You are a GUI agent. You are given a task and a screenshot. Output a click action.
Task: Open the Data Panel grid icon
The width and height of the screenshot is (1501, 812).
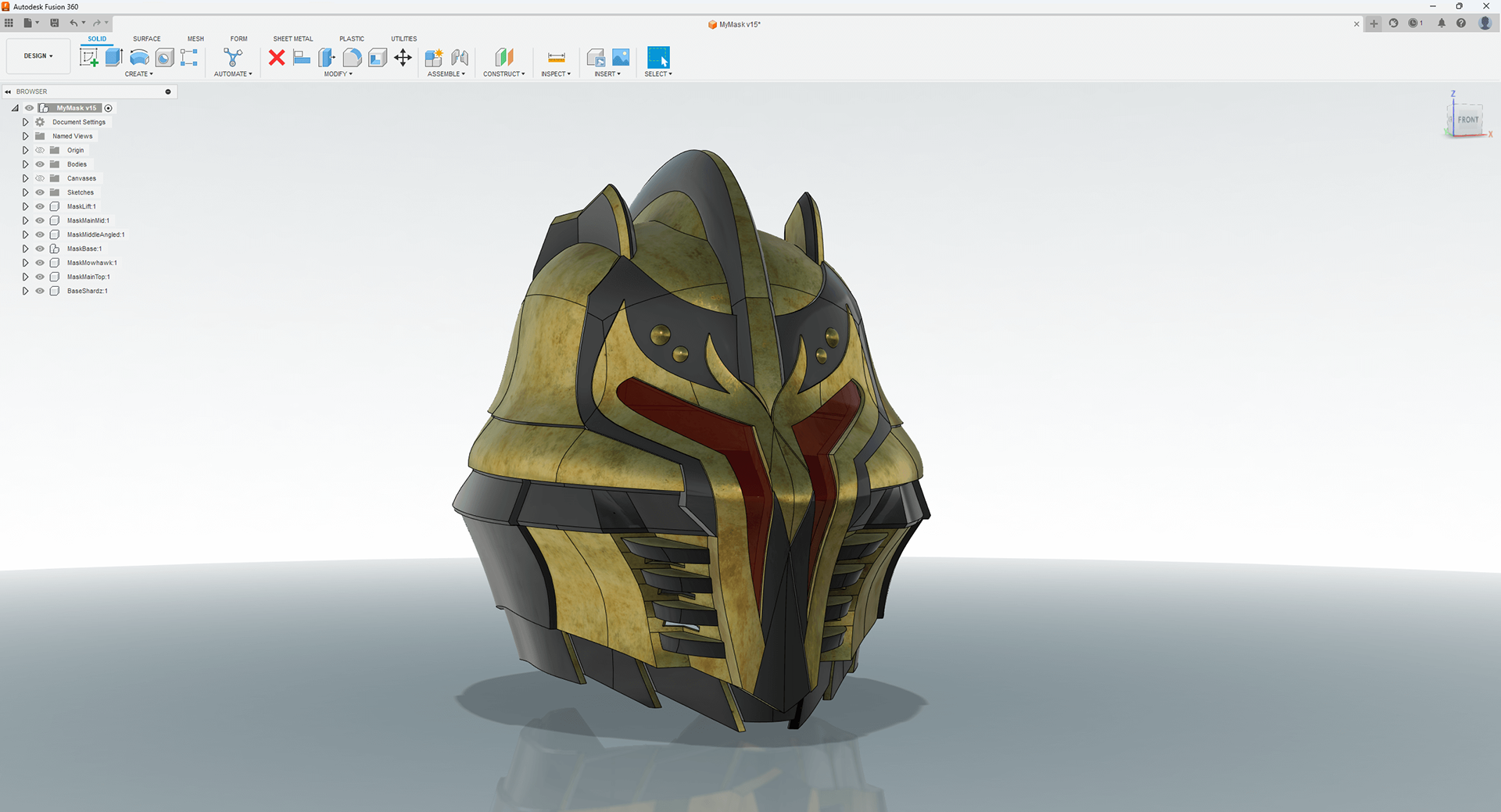point(9,23)
